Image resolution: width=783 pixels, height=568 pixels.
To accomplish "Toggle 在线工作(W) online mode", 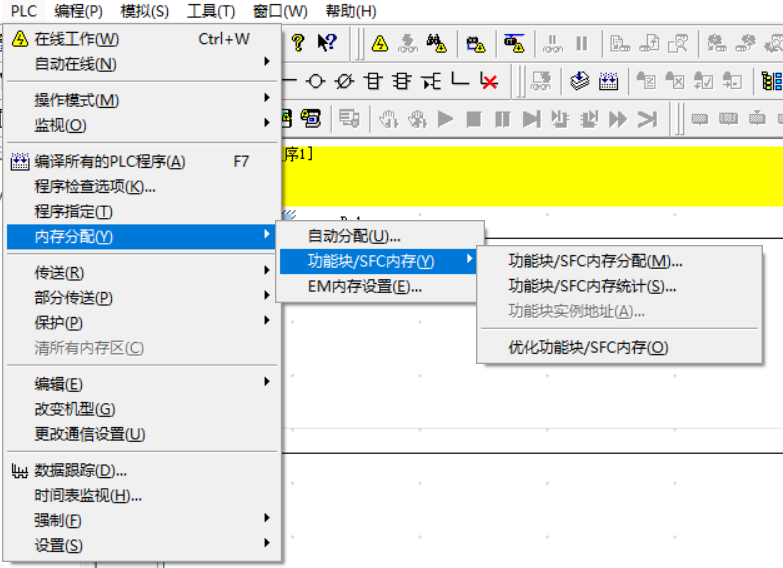I will 76,39.
